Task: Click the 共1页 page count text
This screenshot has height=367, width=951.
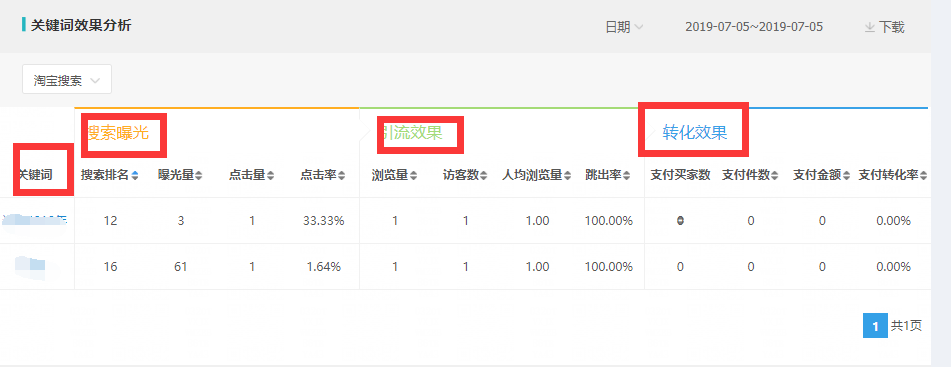Action: (906, 326)
